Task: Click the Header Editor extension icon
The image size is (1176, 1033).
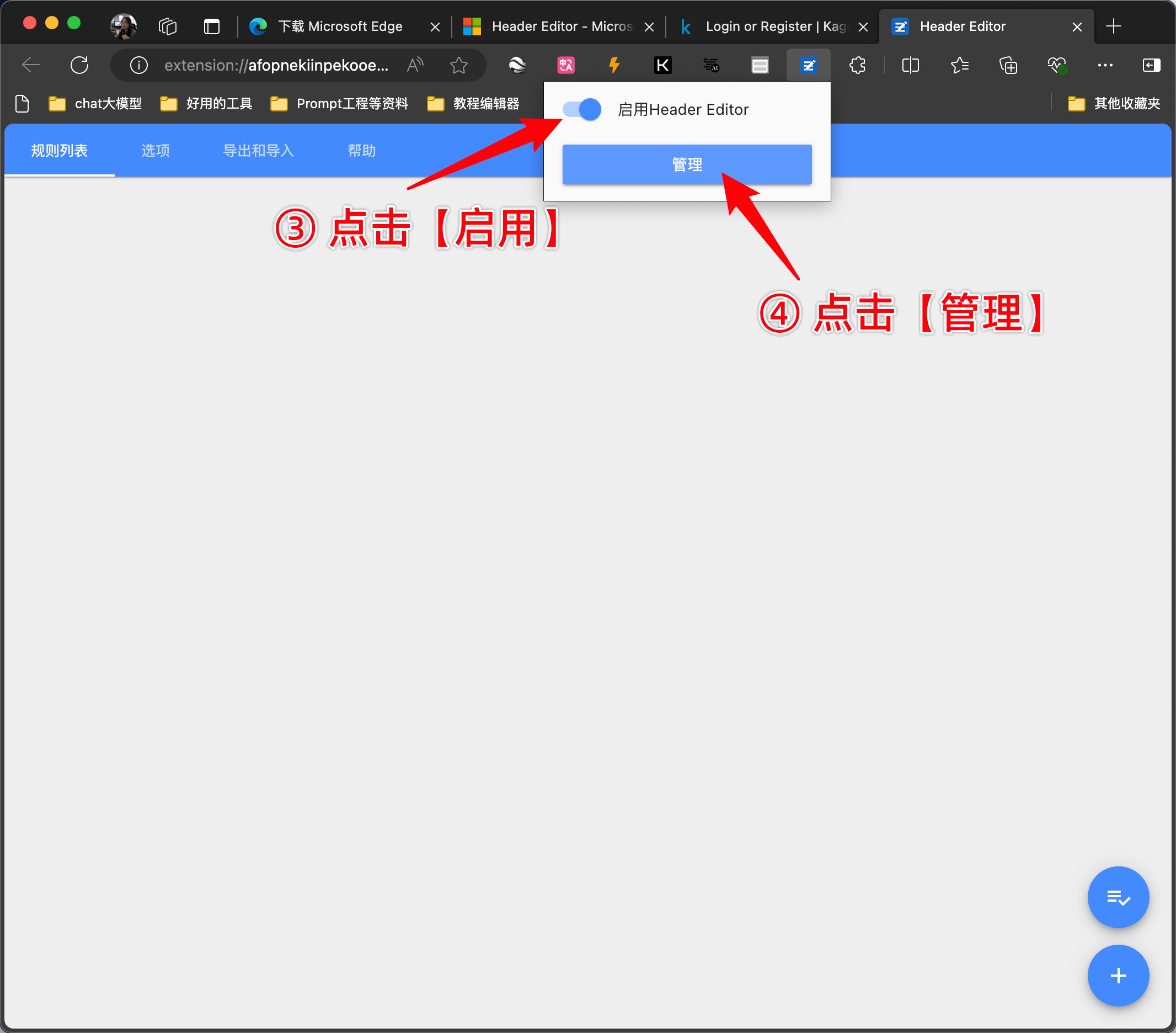Action: coord(809,65)
